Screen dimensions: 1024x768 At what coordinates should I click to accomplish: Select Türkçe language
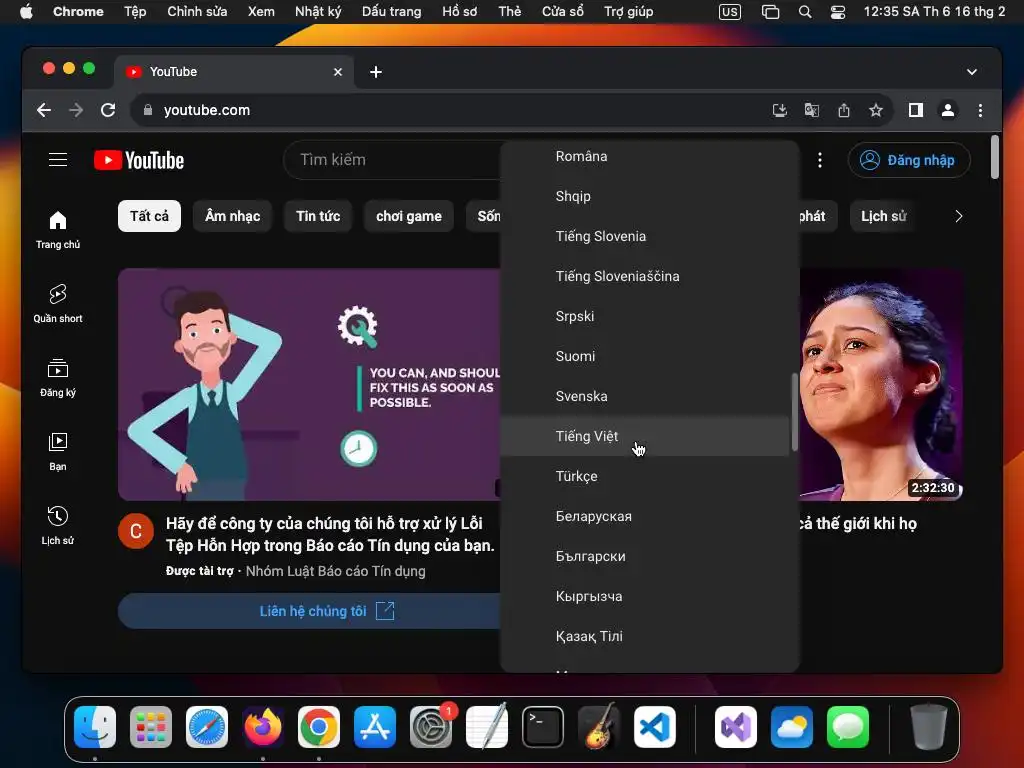point(645,476)
